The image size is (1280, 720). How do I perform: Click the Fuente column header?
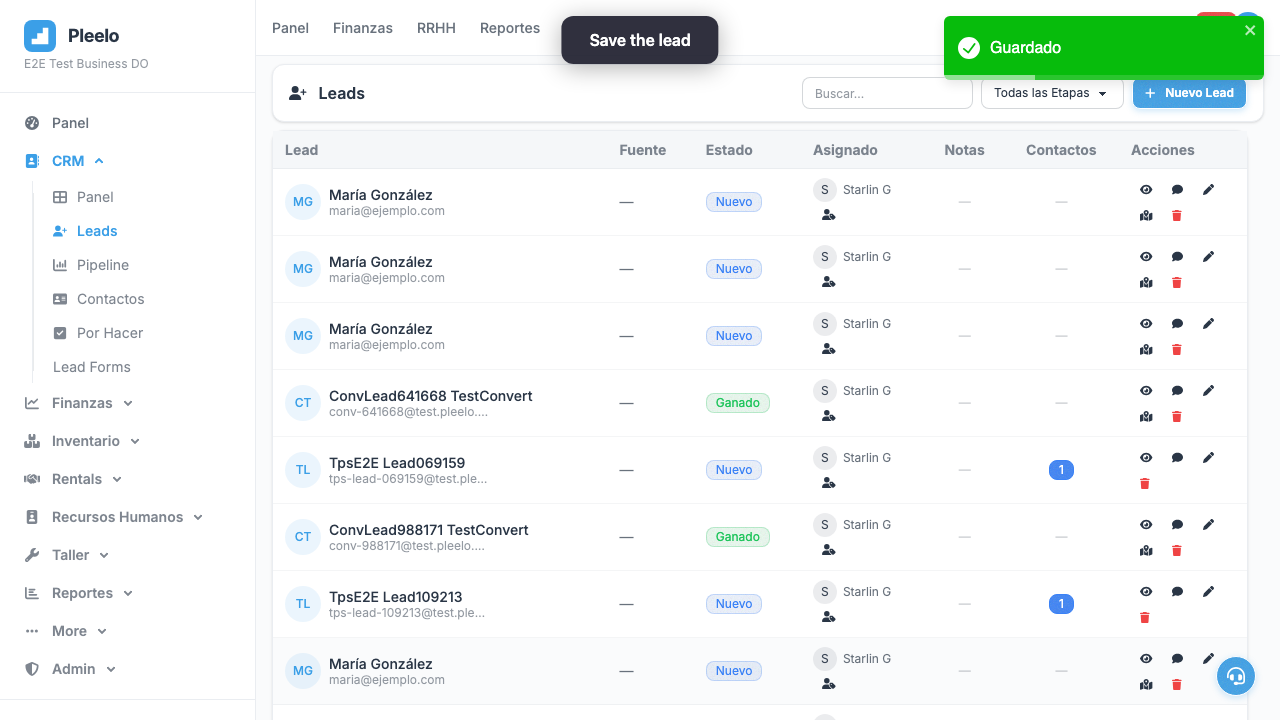point(643,150)
